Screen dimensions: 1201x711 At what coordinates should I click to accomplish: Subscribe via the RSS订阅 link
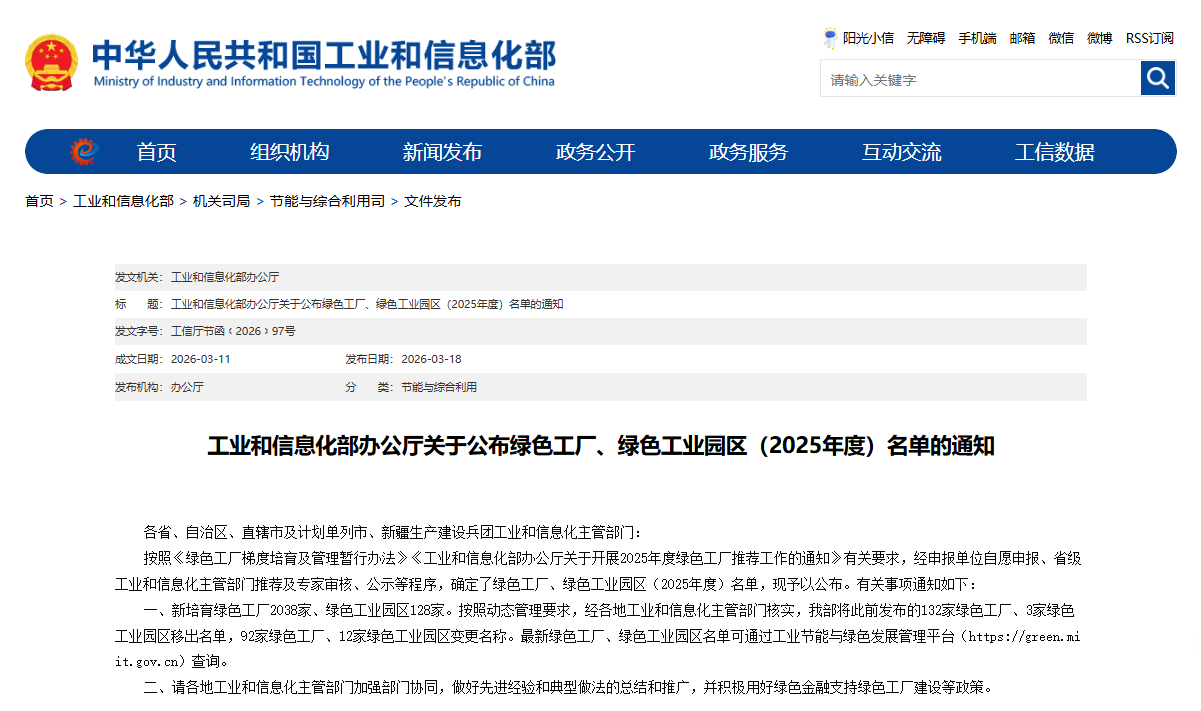(x=1149, y=38)
